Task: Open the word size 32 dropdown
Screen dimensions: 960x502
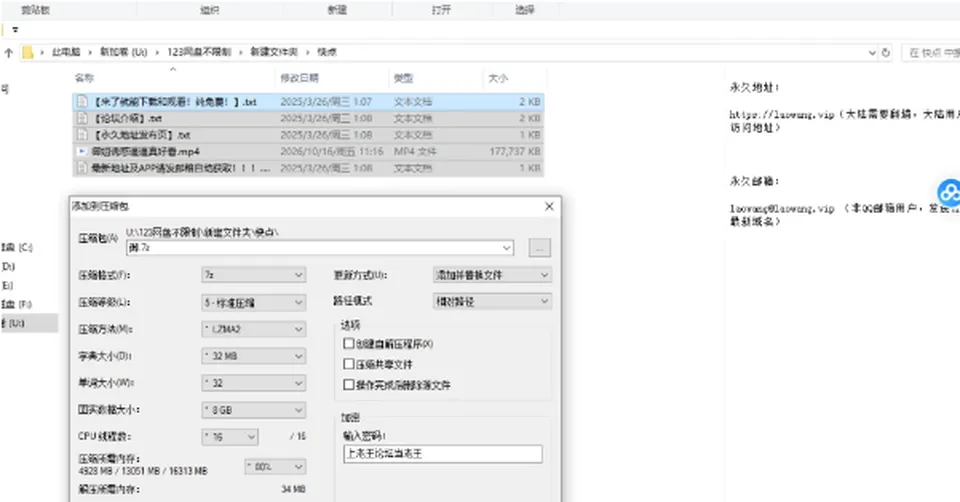Action: (253, 383)
